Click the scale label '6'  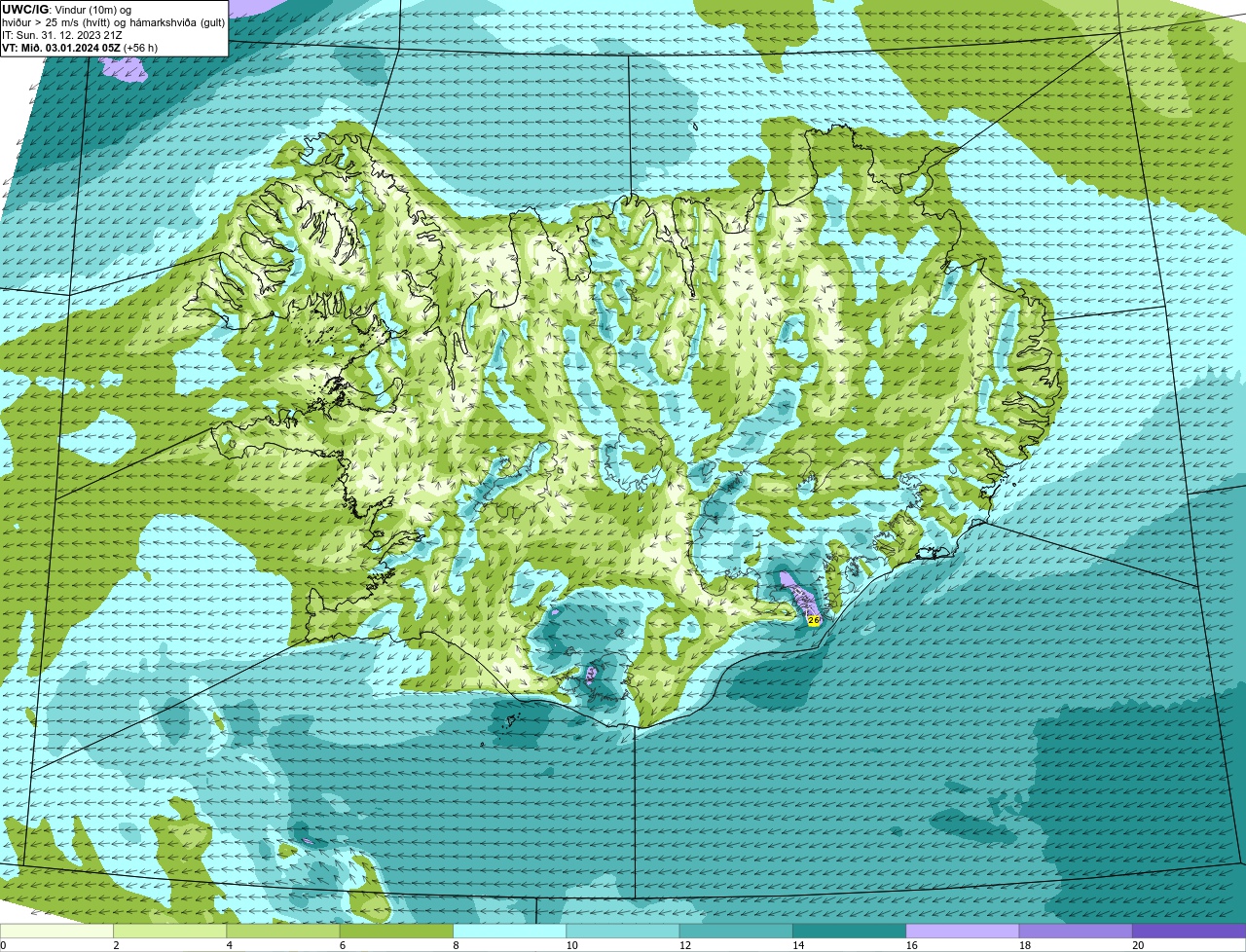[343, 945]
